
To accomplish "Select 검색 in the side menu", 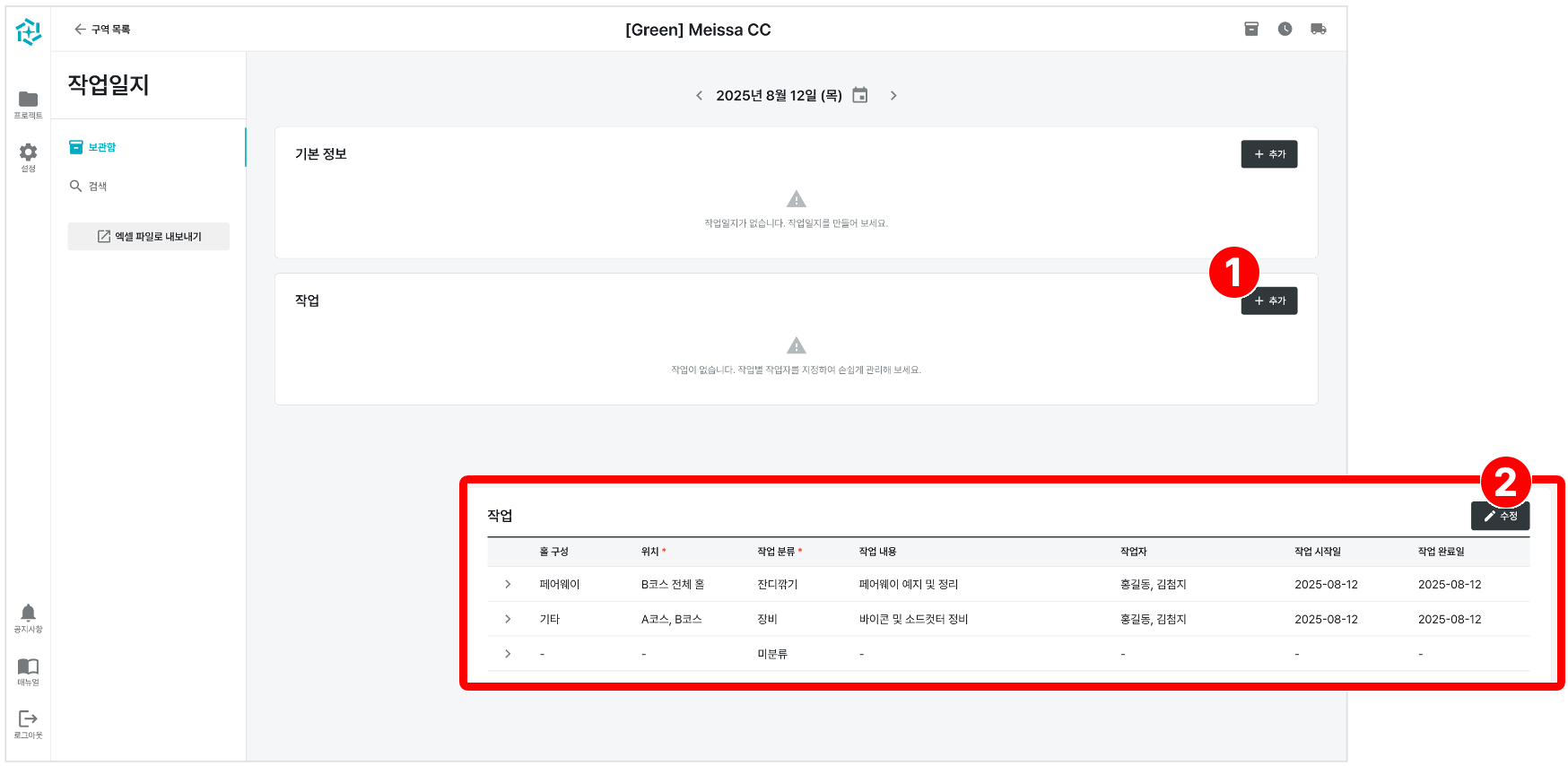I will 97,187.
